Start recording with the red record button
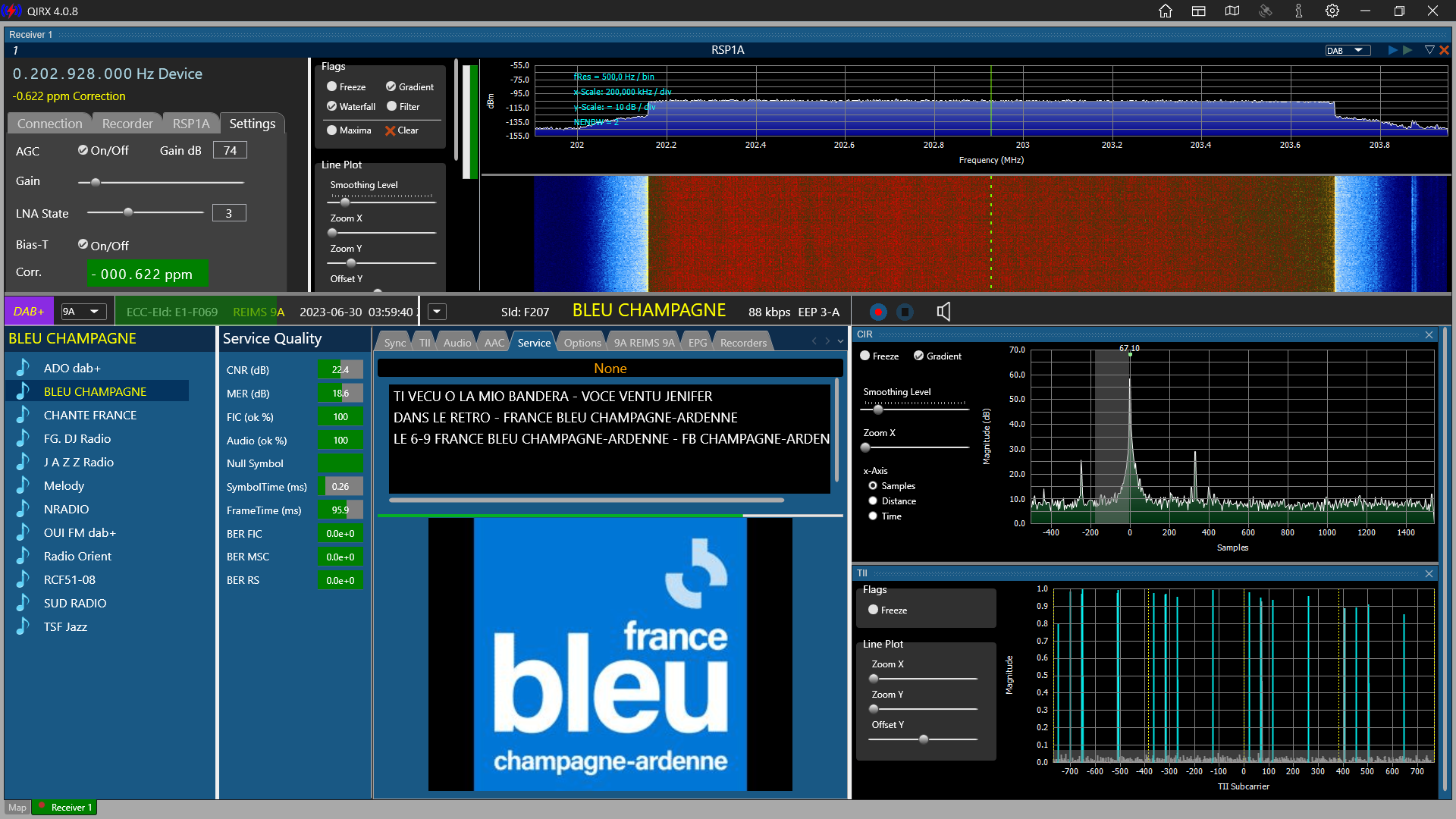Viewport: 1456px width, 819px height. click(878, 312)
